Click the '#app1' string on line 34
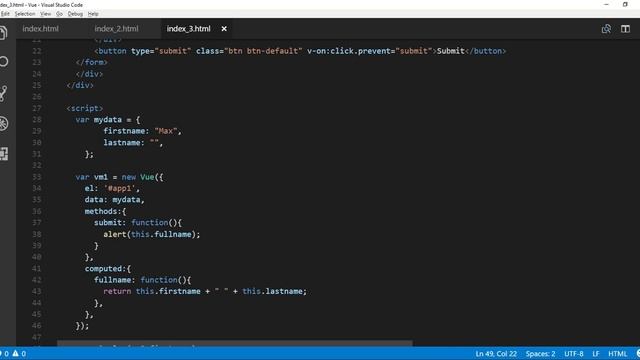 click(x=120, y=188)
